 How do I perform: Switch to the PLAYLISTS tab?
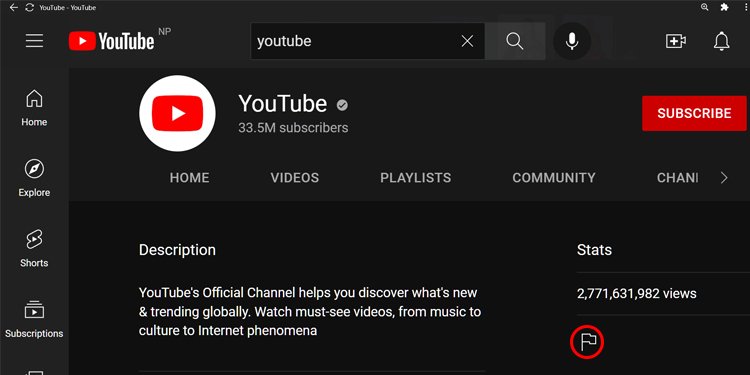416,178
